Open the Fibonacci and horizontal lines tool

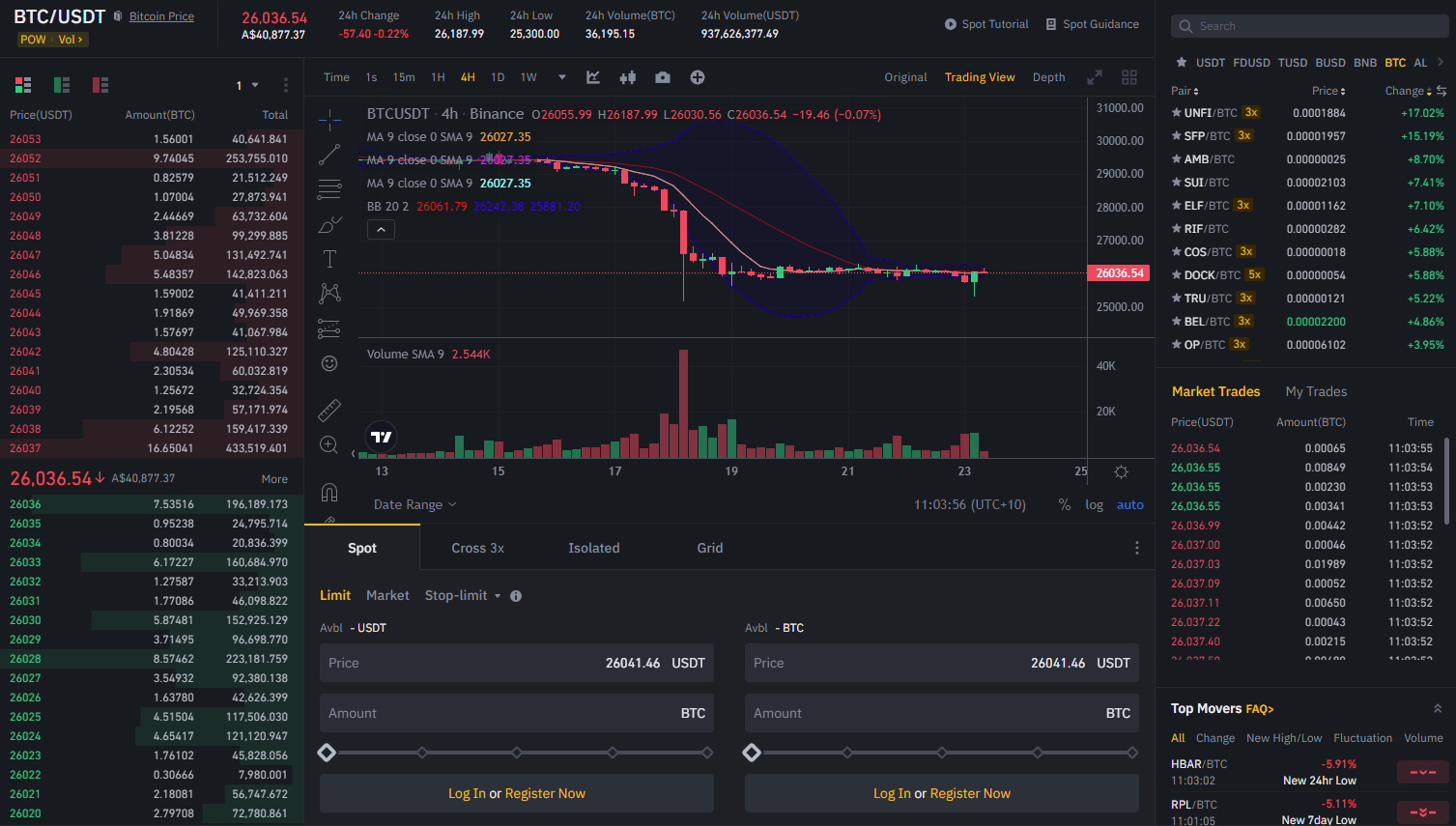coord(329,189)
